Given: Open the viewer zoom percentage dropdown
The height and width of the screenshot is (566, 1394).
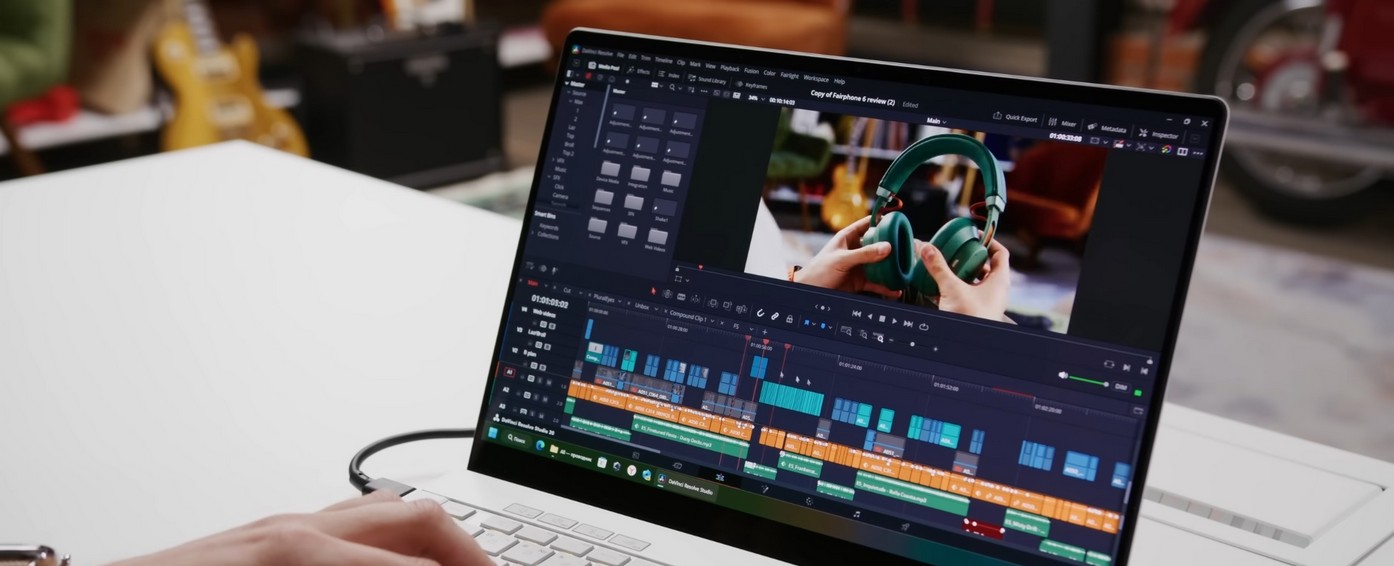Looking at the screenshot, I should 751,98.
